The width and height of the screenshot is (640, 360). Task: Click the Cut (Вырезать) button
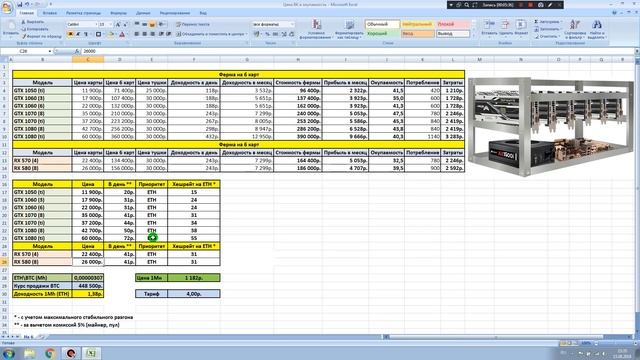(x=33, y=22)
